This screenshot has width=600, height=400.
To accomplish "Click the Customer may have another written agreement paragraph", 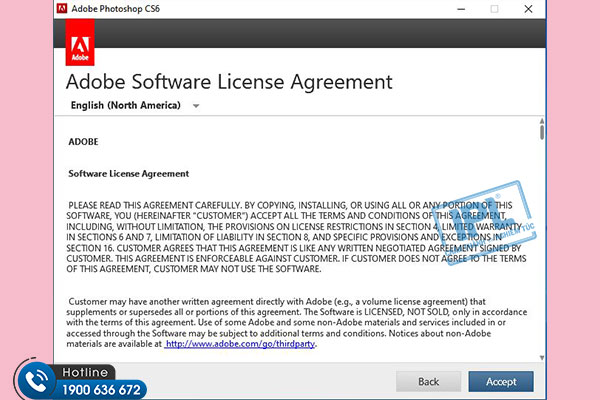I will (296, 323).
